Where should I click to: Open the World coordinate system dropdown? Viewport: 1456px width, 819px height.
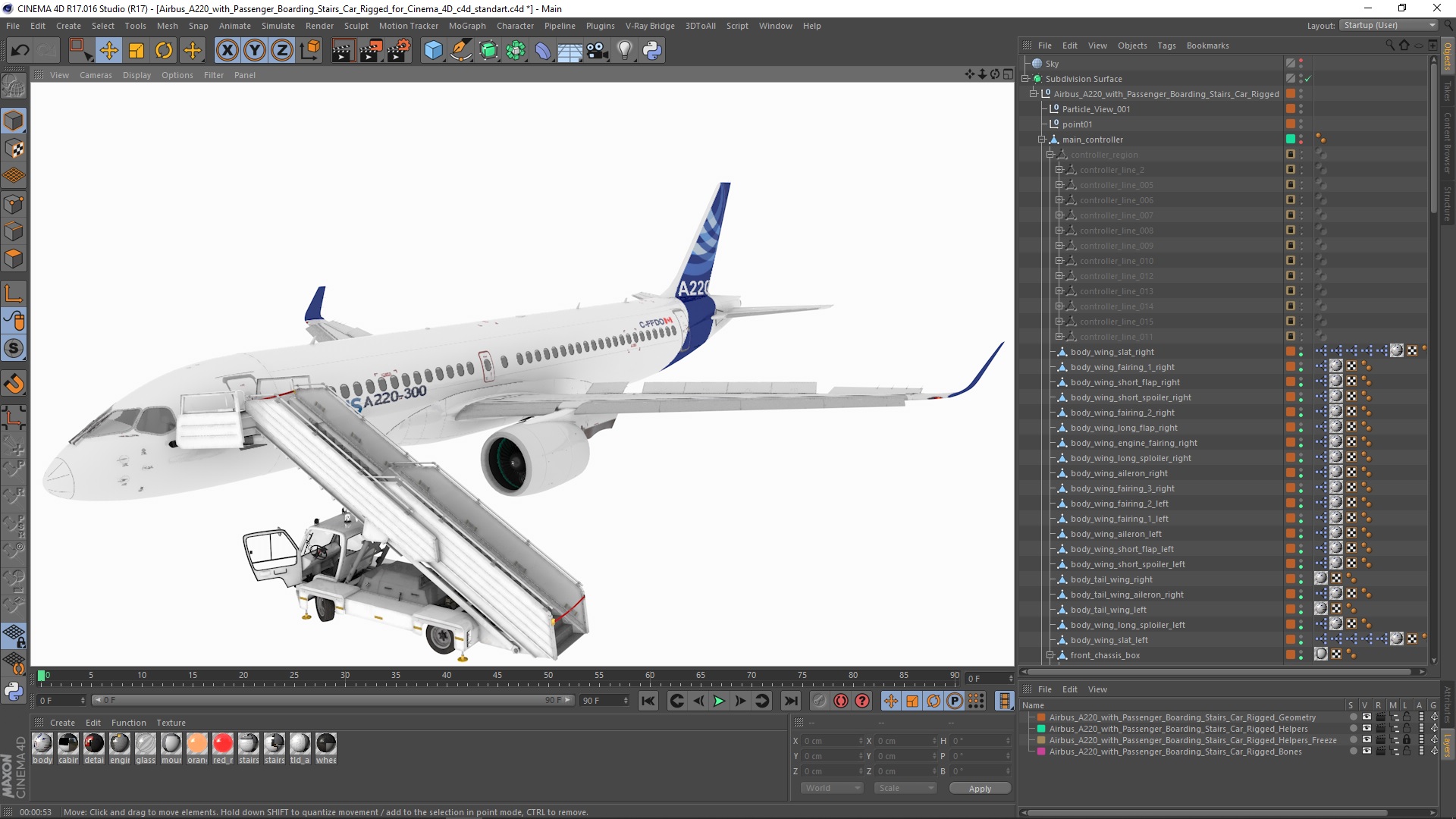click(832, 788)
